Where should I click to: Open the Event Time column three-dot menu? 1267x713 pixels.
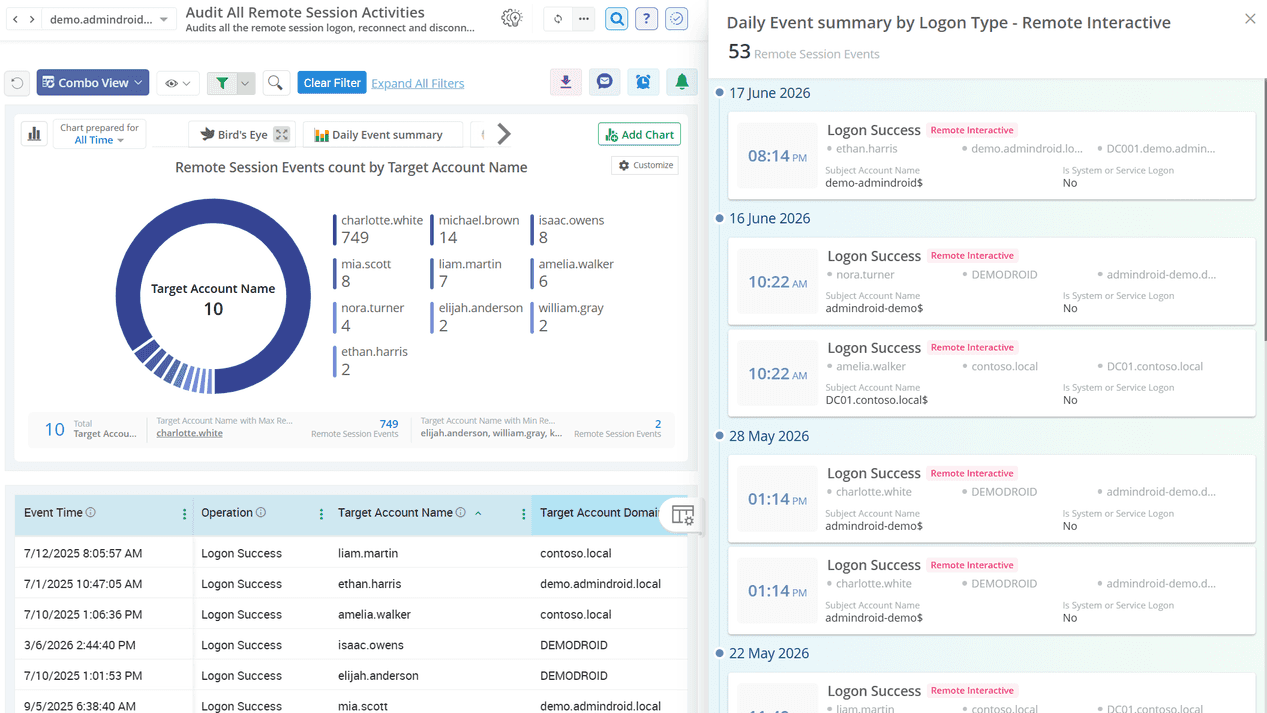point(184,514)
